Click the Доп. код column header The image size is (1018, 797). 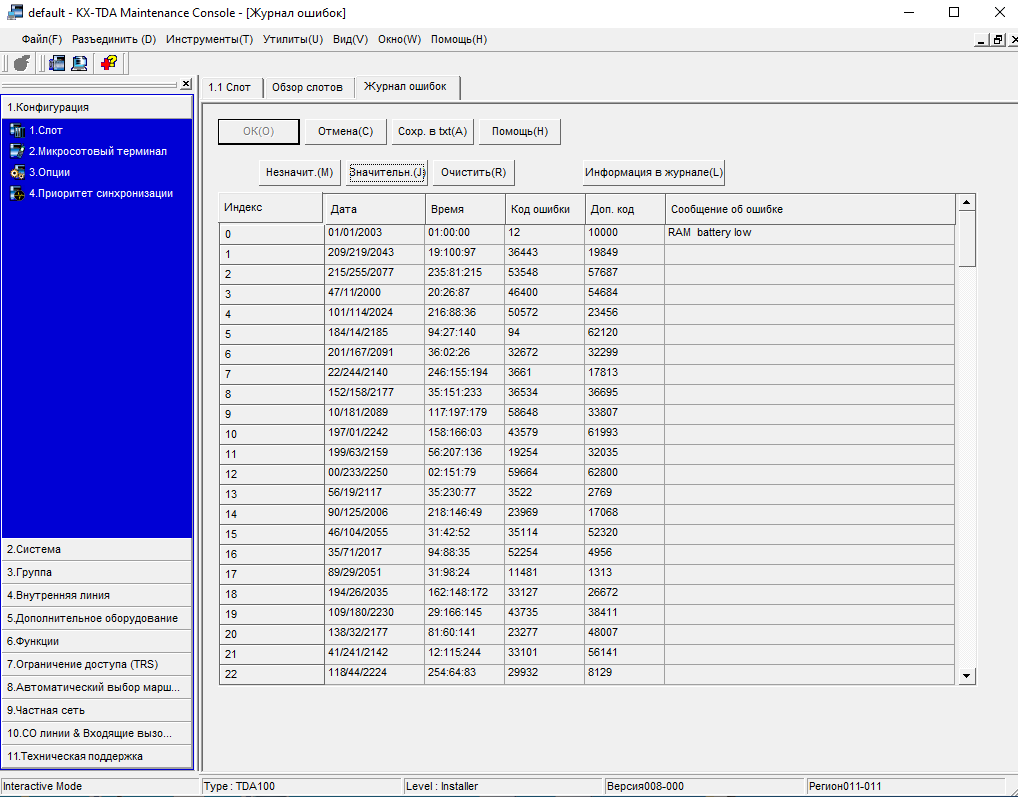(625, 209)
